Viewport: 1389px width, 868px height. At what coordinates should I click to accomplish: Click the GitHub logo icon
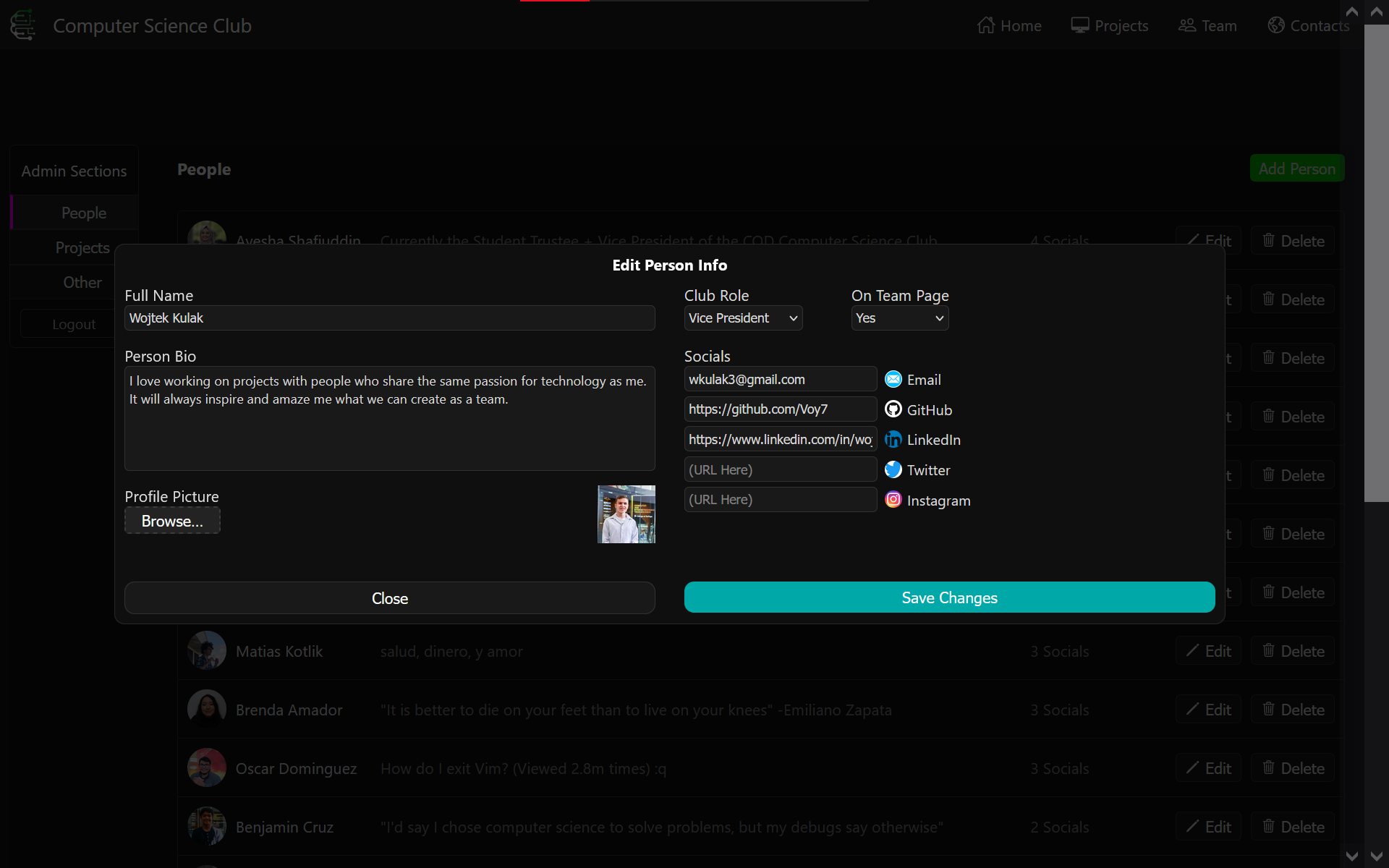893,409
